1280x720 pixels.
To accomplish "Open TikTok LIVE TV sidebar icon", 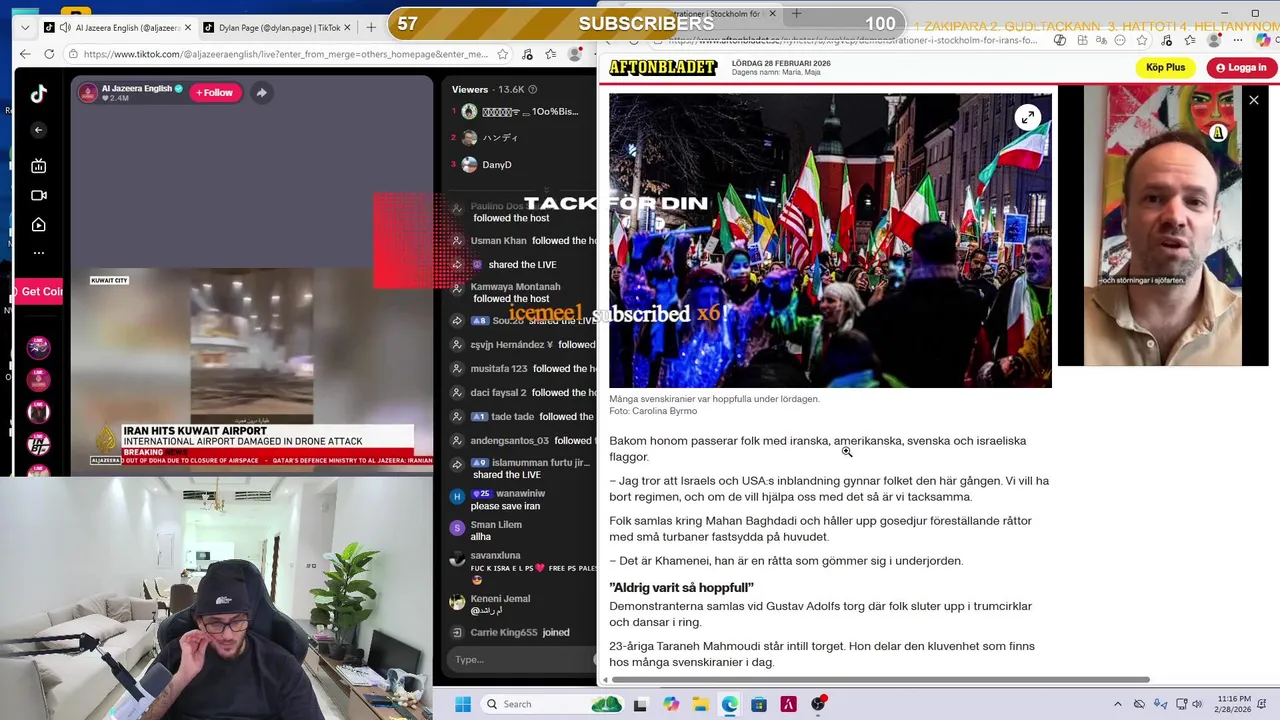I will click(38, 166).
